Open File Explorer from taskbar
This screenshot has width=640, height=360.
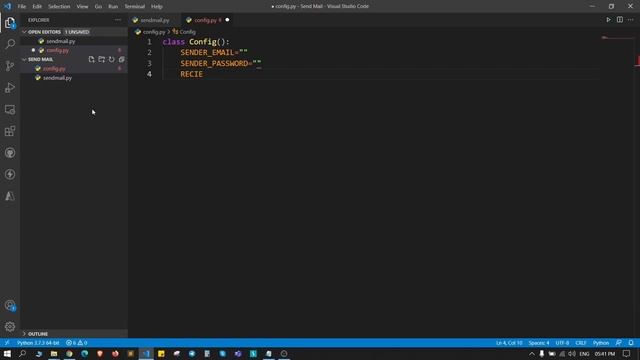click(x=54, y=354)
